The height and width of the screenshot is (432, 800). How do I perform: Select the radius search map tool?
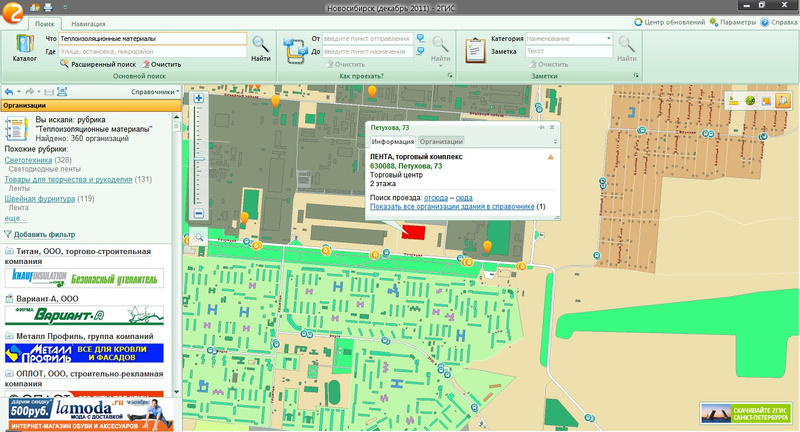[x=750, y=100]
